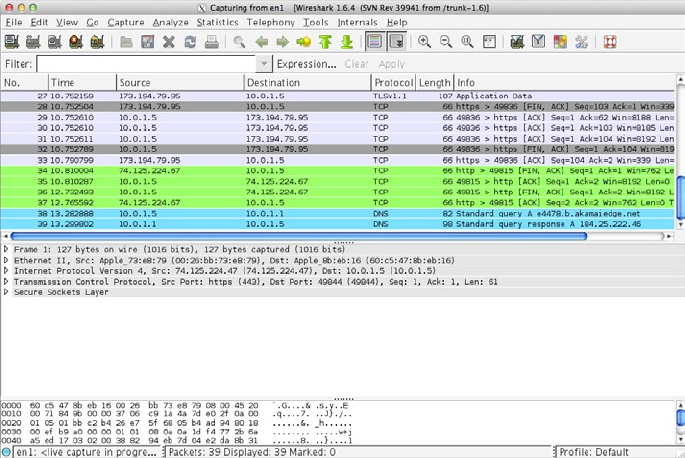Image resolution: width=685 pixels, height=458 pixels.
Task: Toggle colorize packet list
Action: pos(375,42)
